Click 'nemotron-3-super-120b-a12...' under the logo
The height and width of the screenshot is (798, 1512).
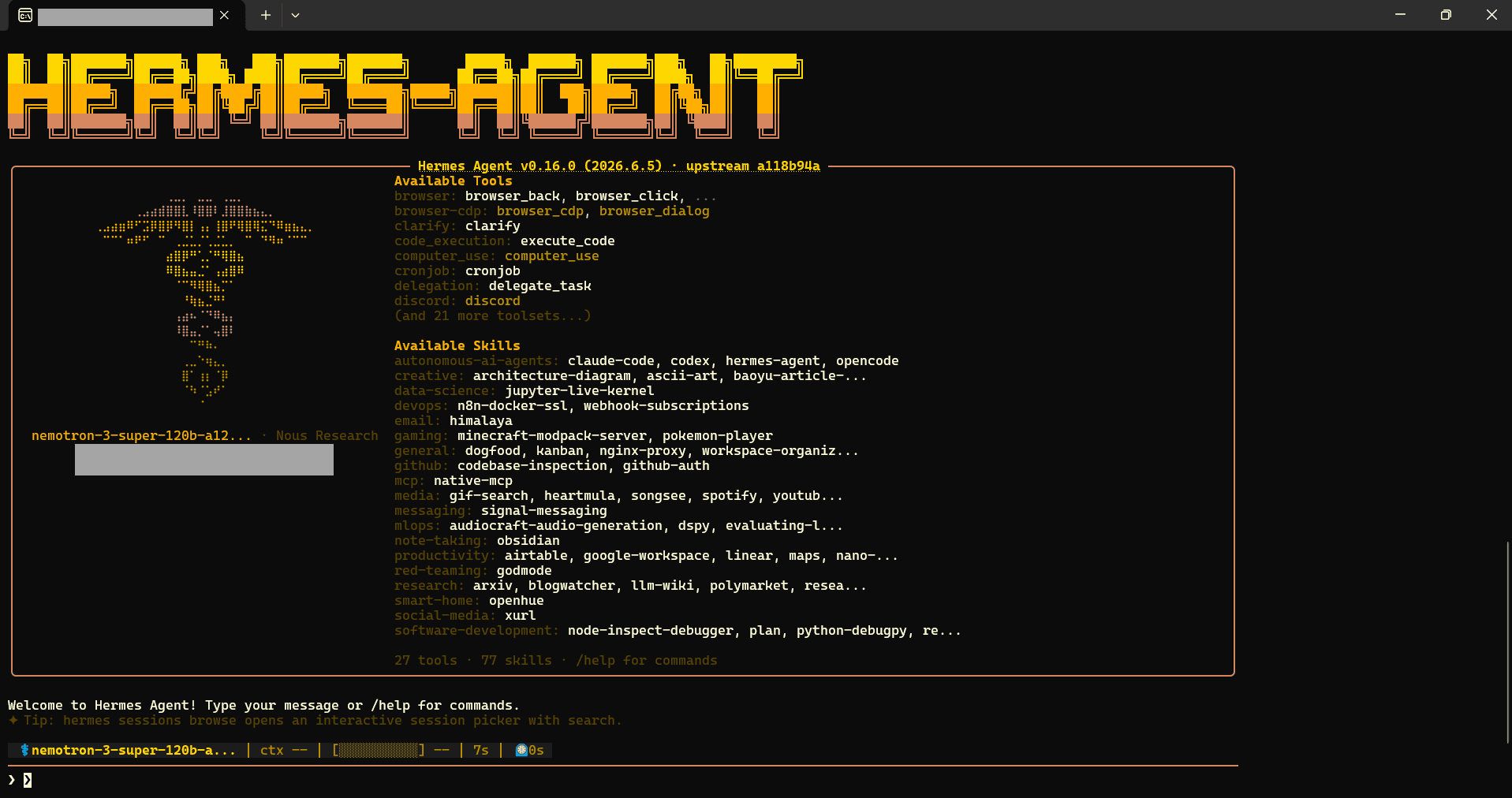pyautogui.click(x=141, y=435)
